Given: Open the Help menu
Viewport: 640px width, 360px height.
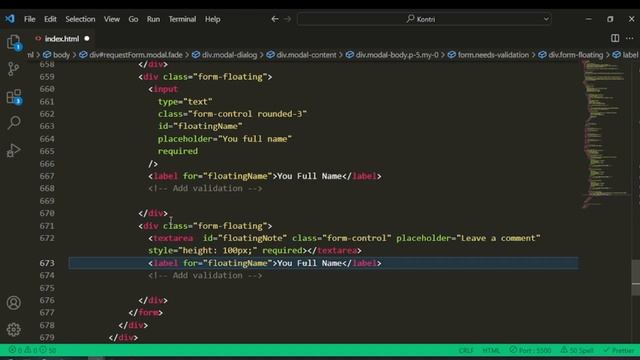Looking at the screenshot, I should 212,19.
